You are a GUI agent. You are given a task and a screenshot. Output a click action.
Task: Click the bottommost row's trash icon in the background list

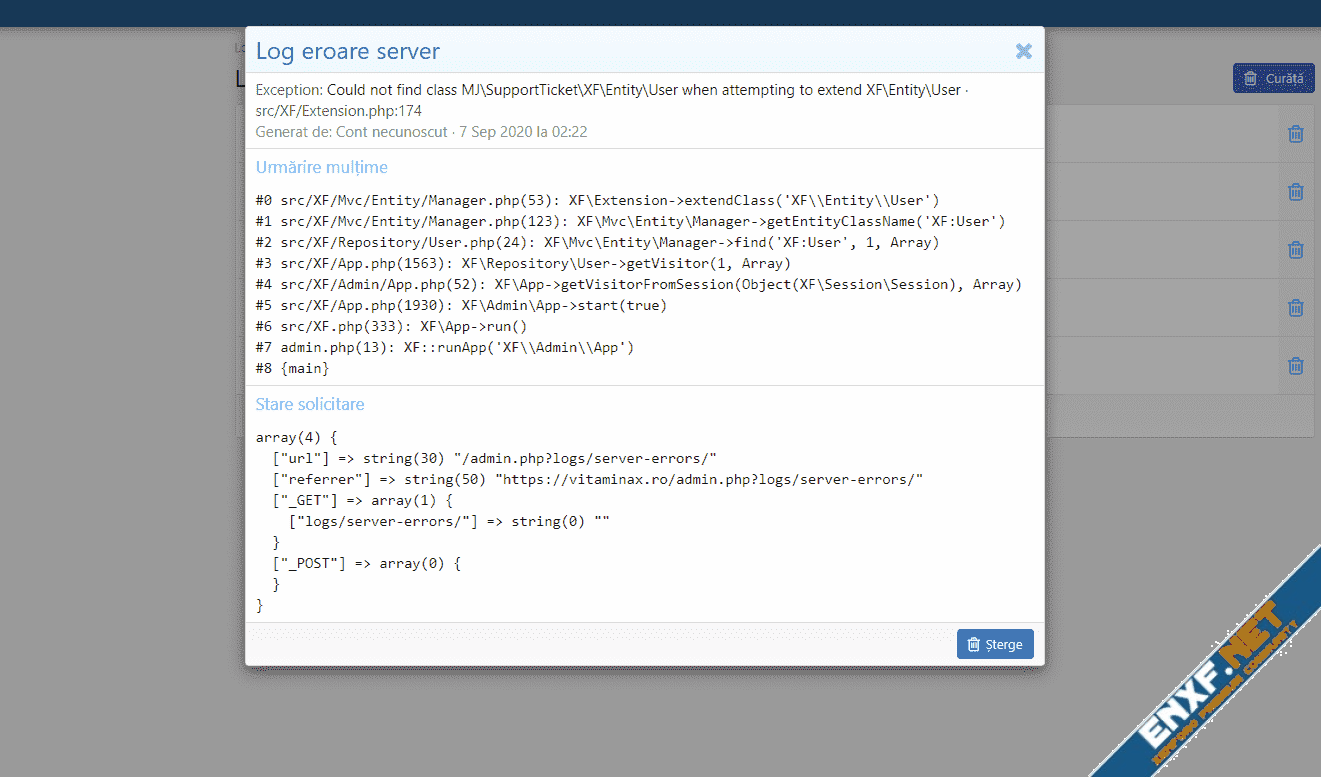click(x=1296, y=366)
